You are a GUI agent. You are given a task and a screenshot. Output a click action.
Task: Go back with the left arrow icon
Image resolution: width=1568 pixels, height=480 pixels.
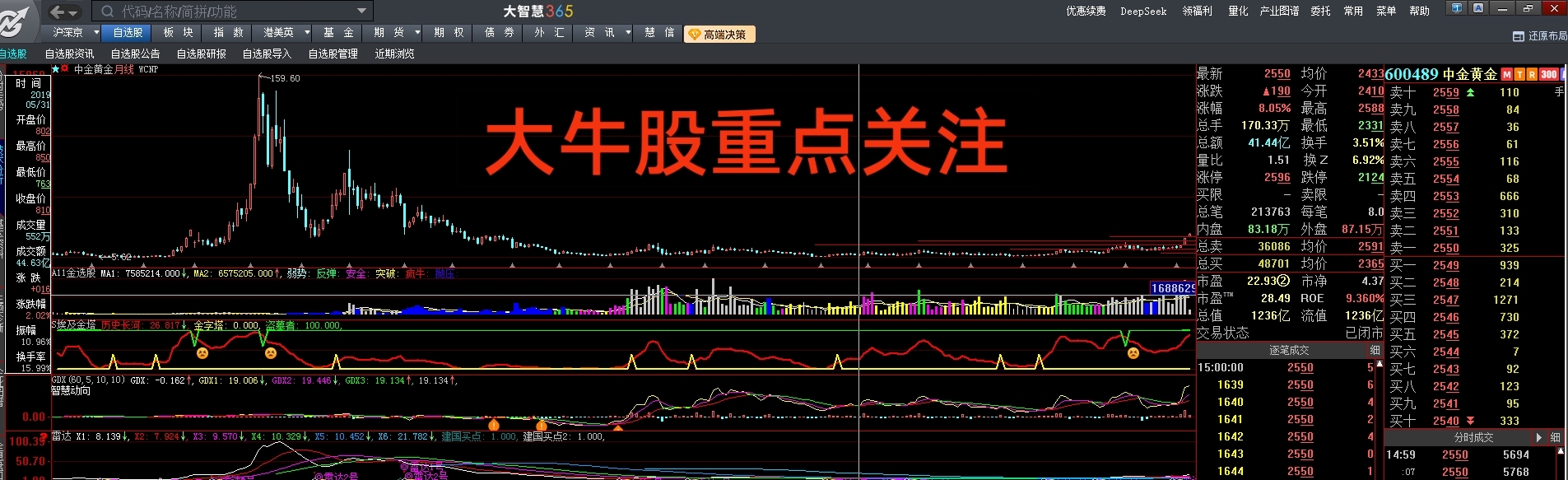57,12
